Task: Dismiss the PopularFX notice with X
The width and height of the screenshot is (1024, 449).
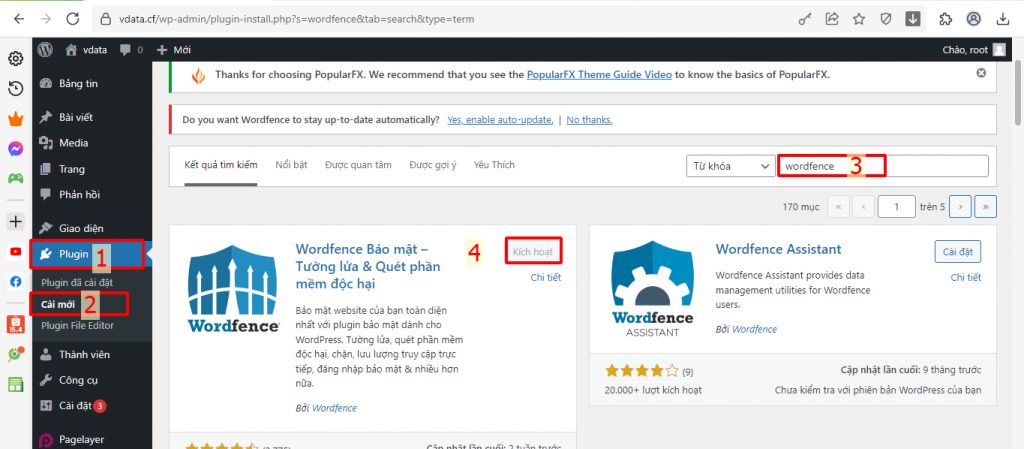Action: (981, 73)
